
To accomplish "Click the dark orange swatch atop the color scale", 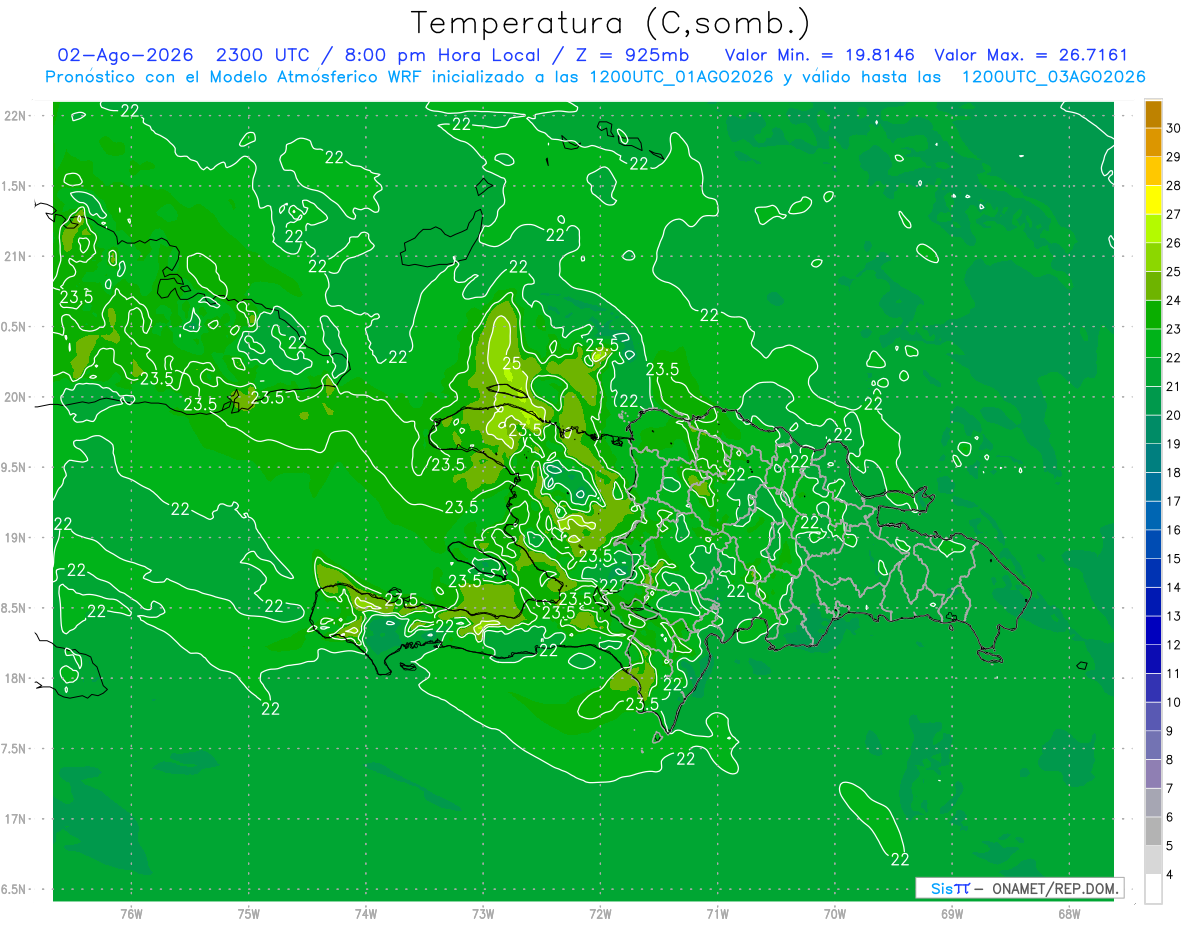I will coord(1153,114).
